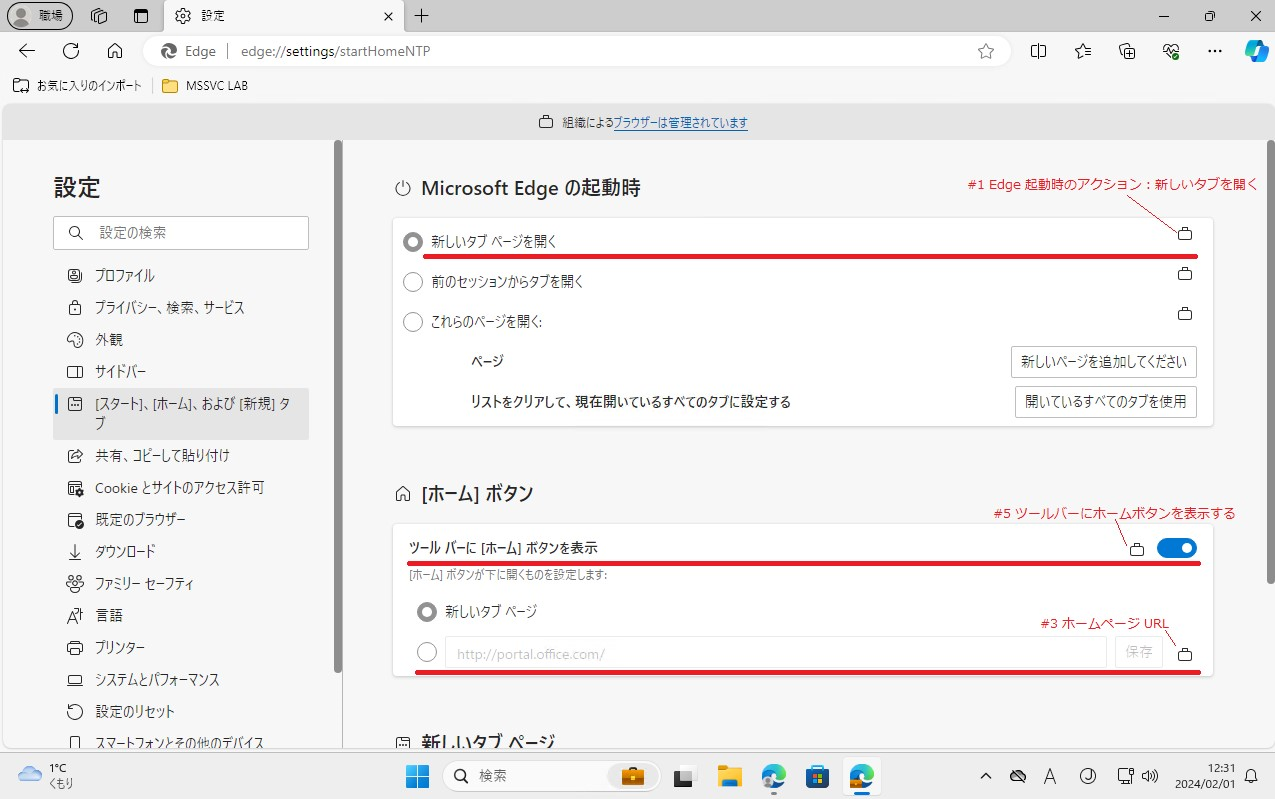Open サイドバー settings
The height and width of the screenshot is (799, 1275).
click(x=181, y=372)
